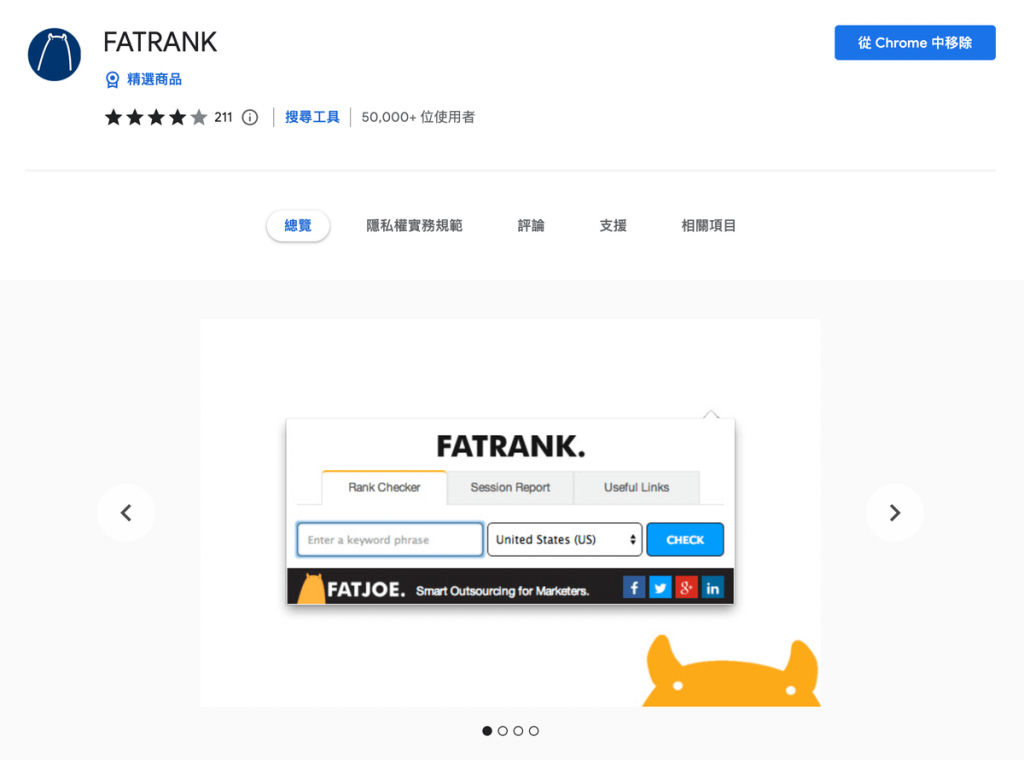Click the Facebook icon in FATJOE banner
This screenshot has width=1024, height=760.
pyautogui.click(x=634, y=587)
